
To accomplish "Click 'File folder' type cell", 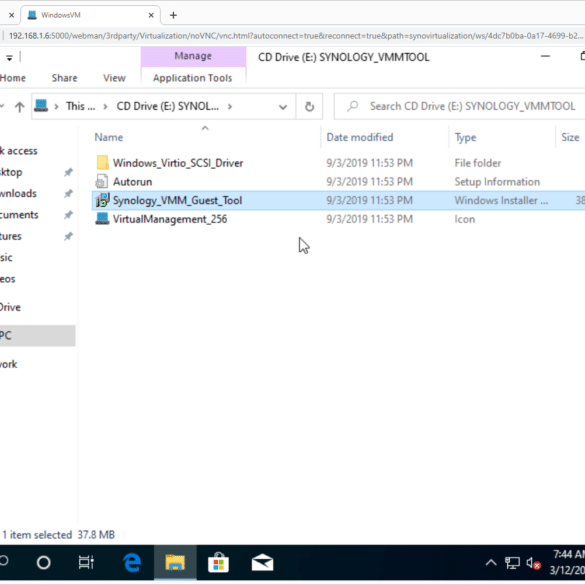I will click(x=478, y=163).
